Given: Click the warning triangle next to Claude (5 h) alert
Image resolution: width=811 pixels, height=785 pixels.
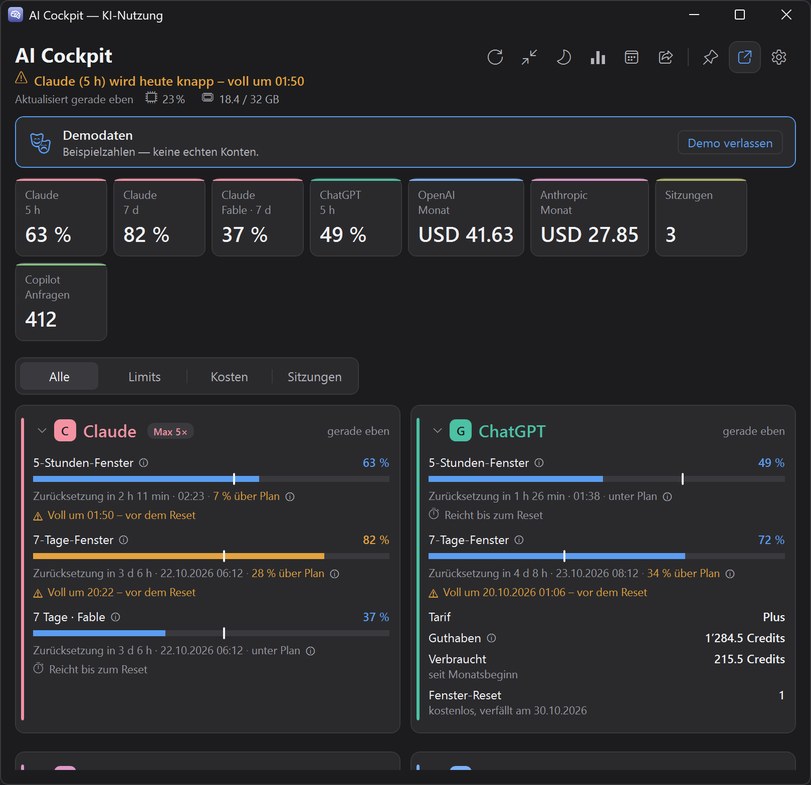Looking at the screenshot, I should pos(21,78).
